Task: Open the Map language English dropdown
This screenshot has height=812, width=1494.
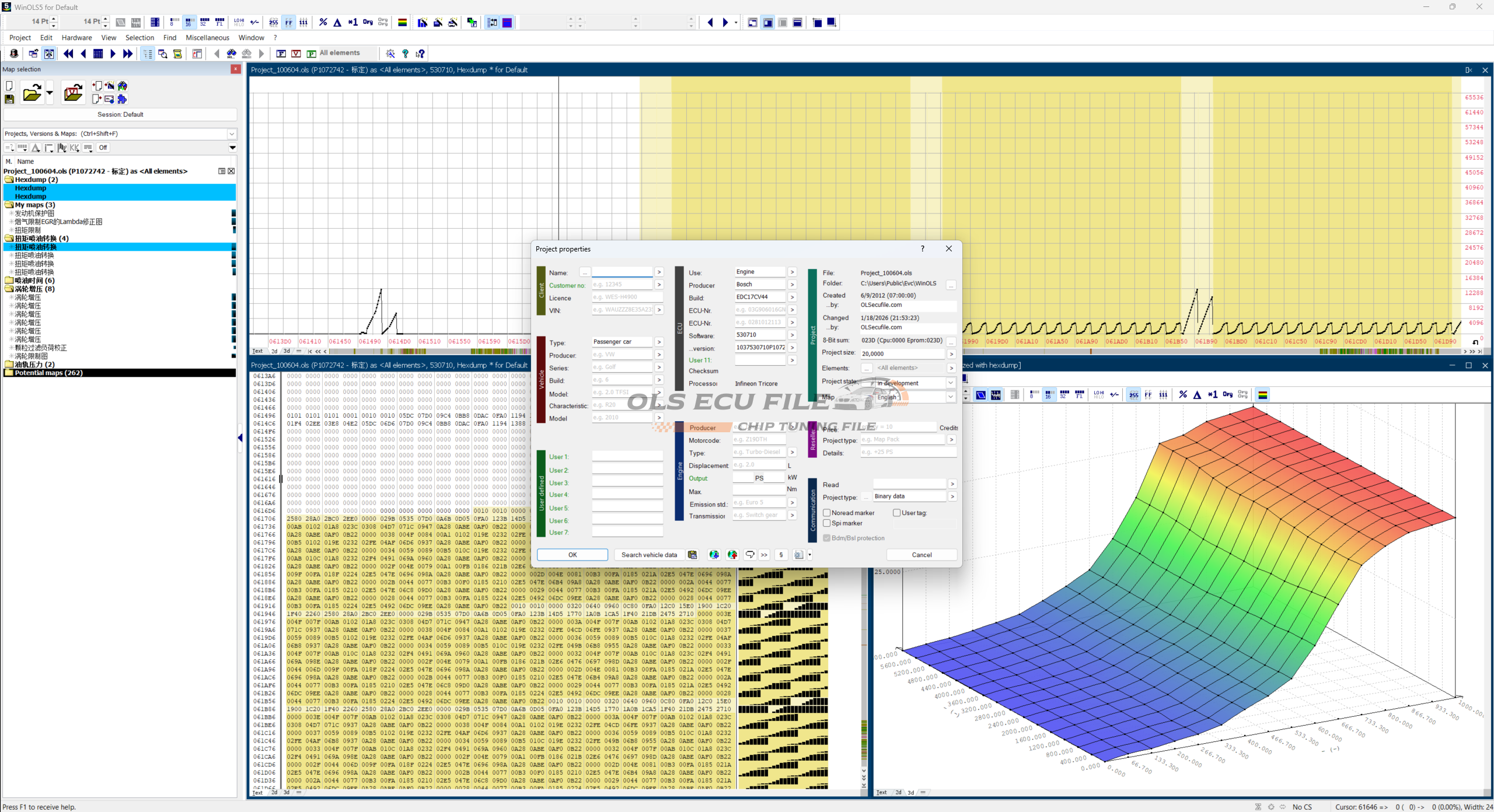Action: [951, 397]
